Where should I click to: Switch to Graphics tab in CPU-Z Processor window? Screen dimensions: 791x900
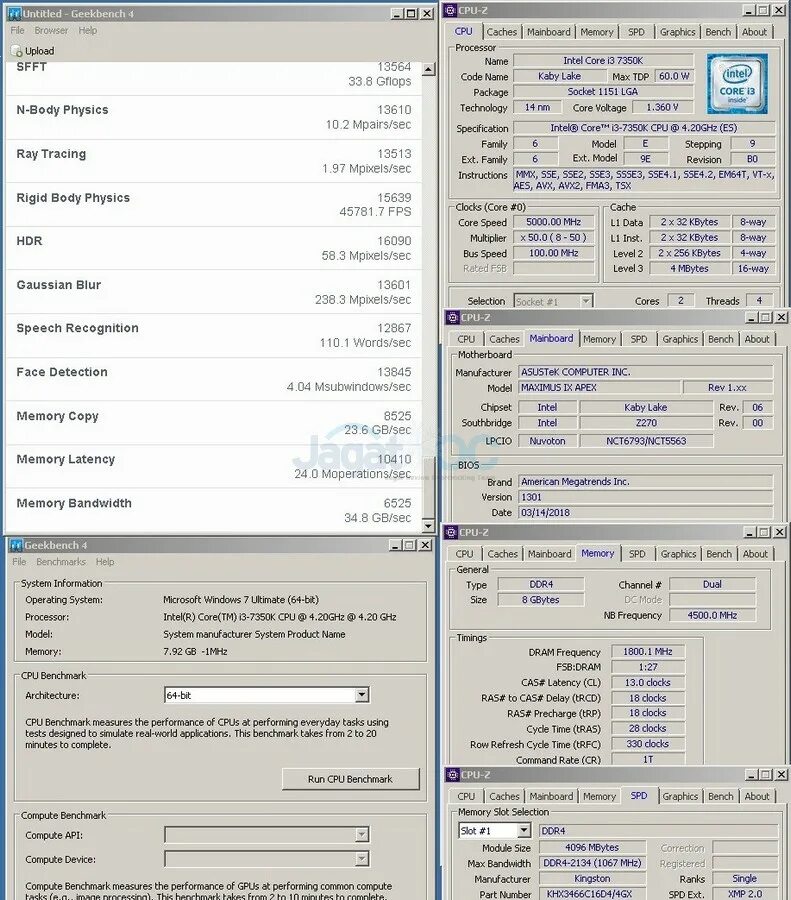coord(677,32)
